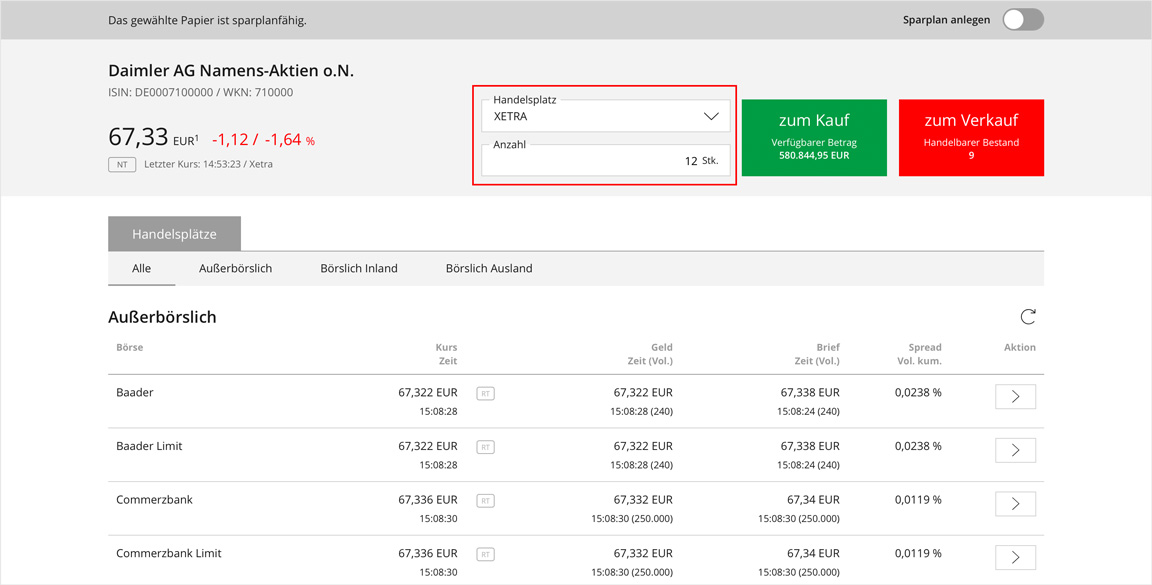
Task: Switch to the Börslich Inland tab
Action: 359,268
